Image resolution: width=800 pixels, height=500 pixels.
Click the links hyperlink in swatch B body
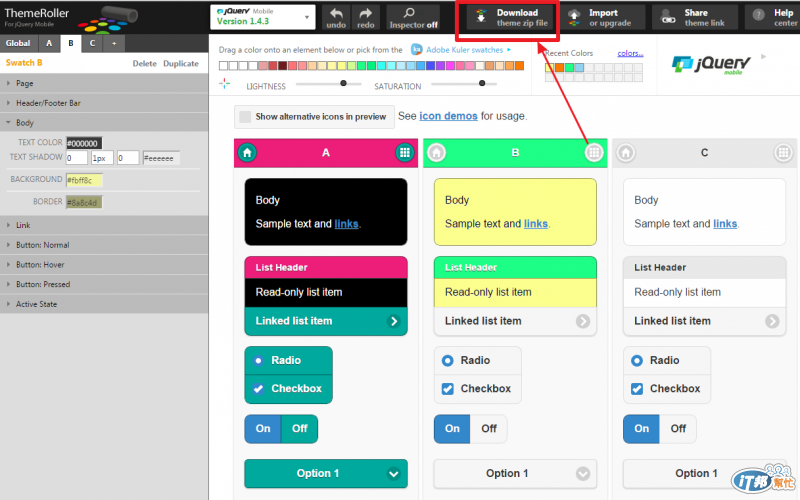(x=536, y=223)
